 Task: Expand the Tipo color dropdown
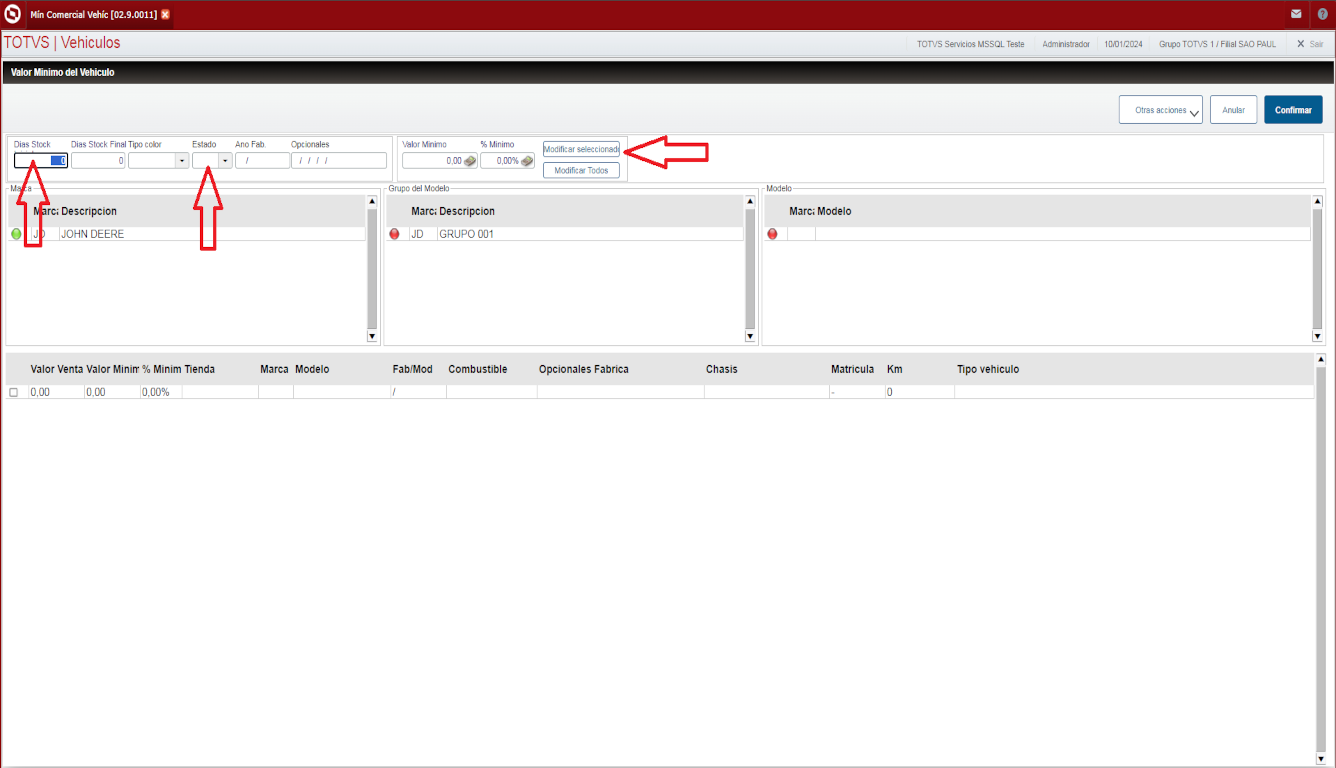click(x=181, y=160)
